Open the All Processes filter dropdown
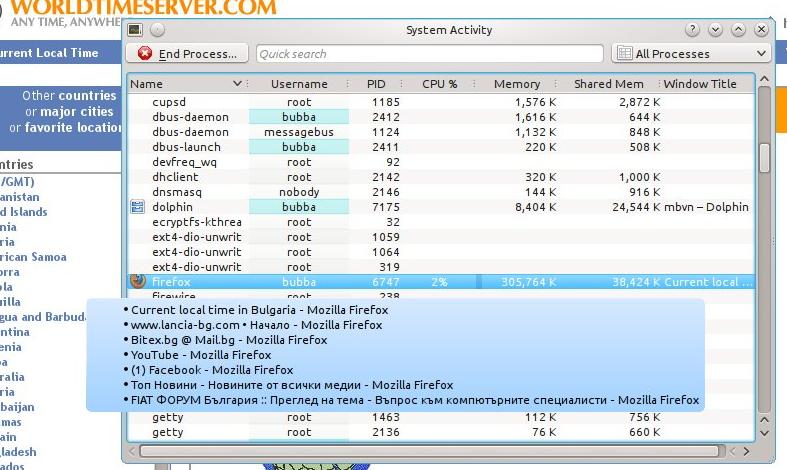This screenshot has height=470, width=787. click(690, 54)
